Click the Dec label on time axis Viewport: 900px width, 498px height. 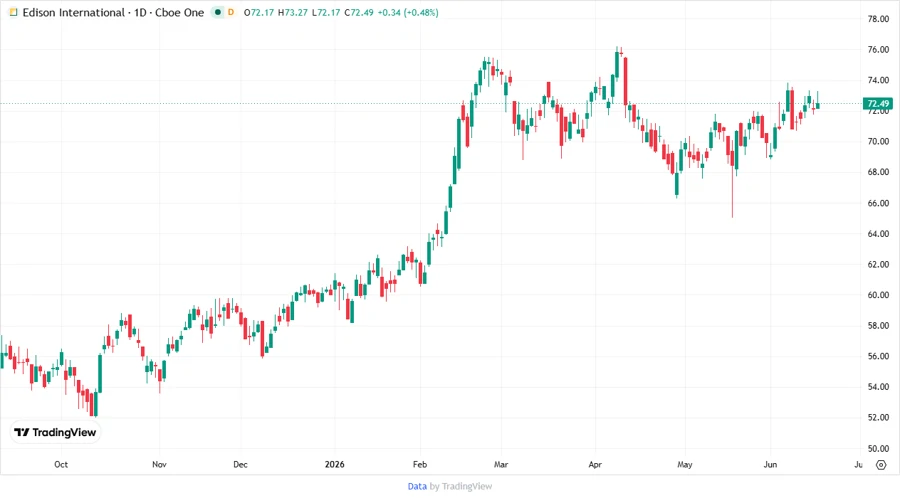pyautogui.click(x=240, y=464)
